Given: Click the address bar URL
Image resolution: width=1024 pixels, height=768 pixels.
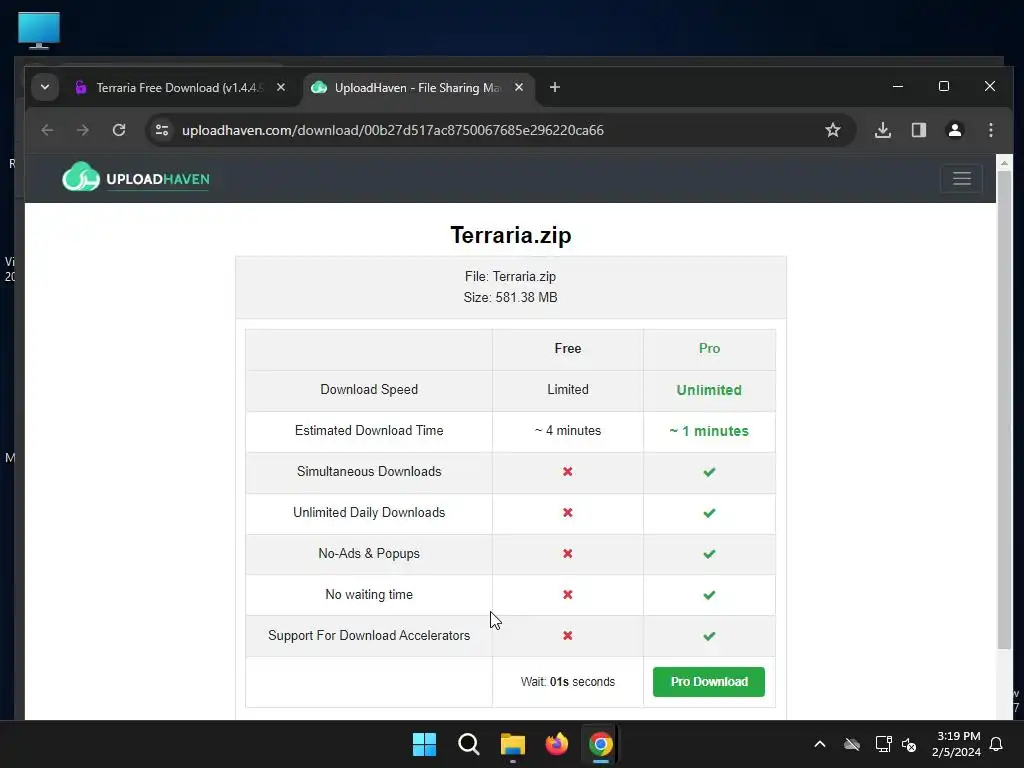Looking at the screenshot, I should coord(392,130).
